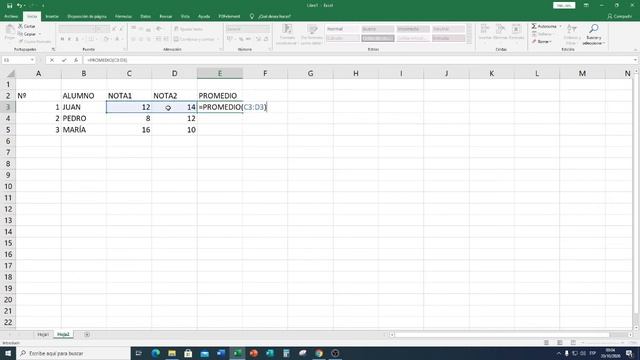Image resolution: width=640 pixels, height=360 pixels.
Task: Open Copiar dropdown arrow
Action: pos(40,34)
